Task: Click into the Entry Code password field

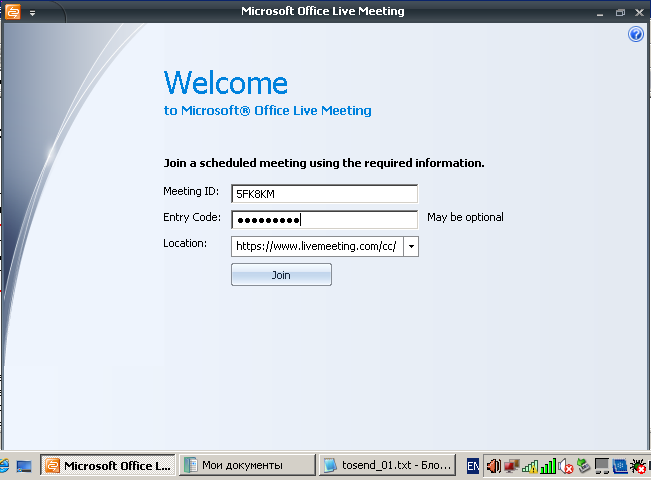Action: (x=324, y=220)
